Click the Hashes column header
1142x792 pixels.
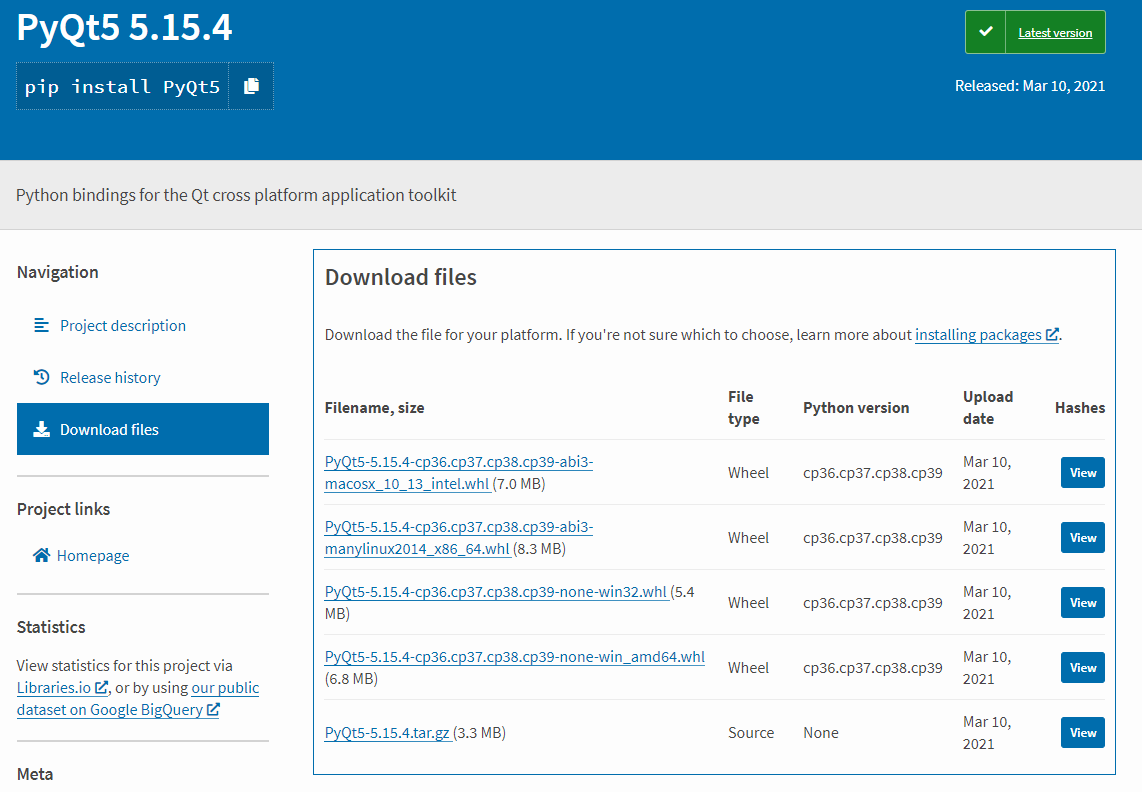click(x=1079, y=407)
